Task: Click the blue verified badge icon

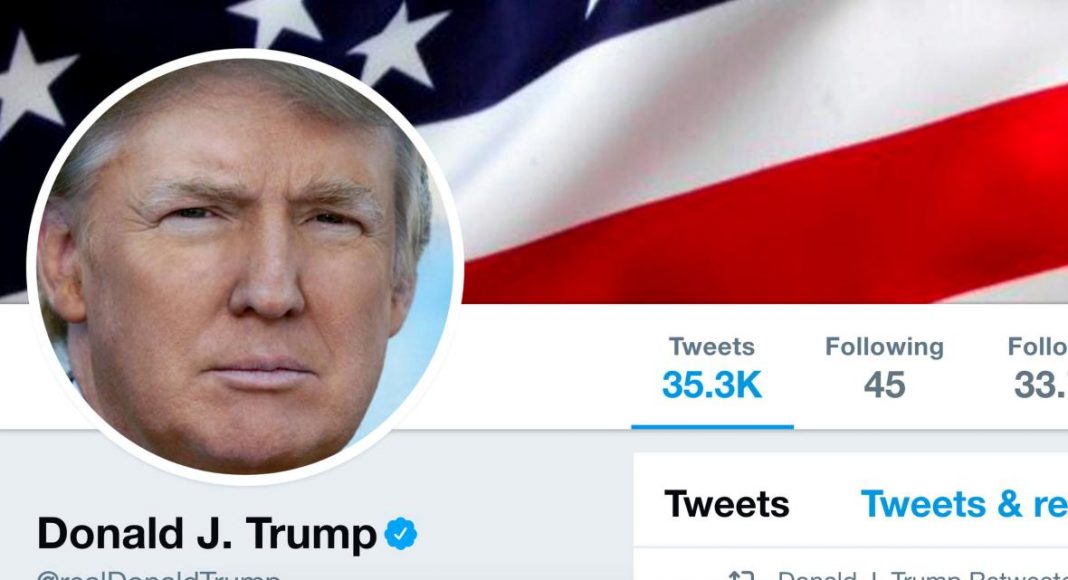Action: click(x=400, y=534)
